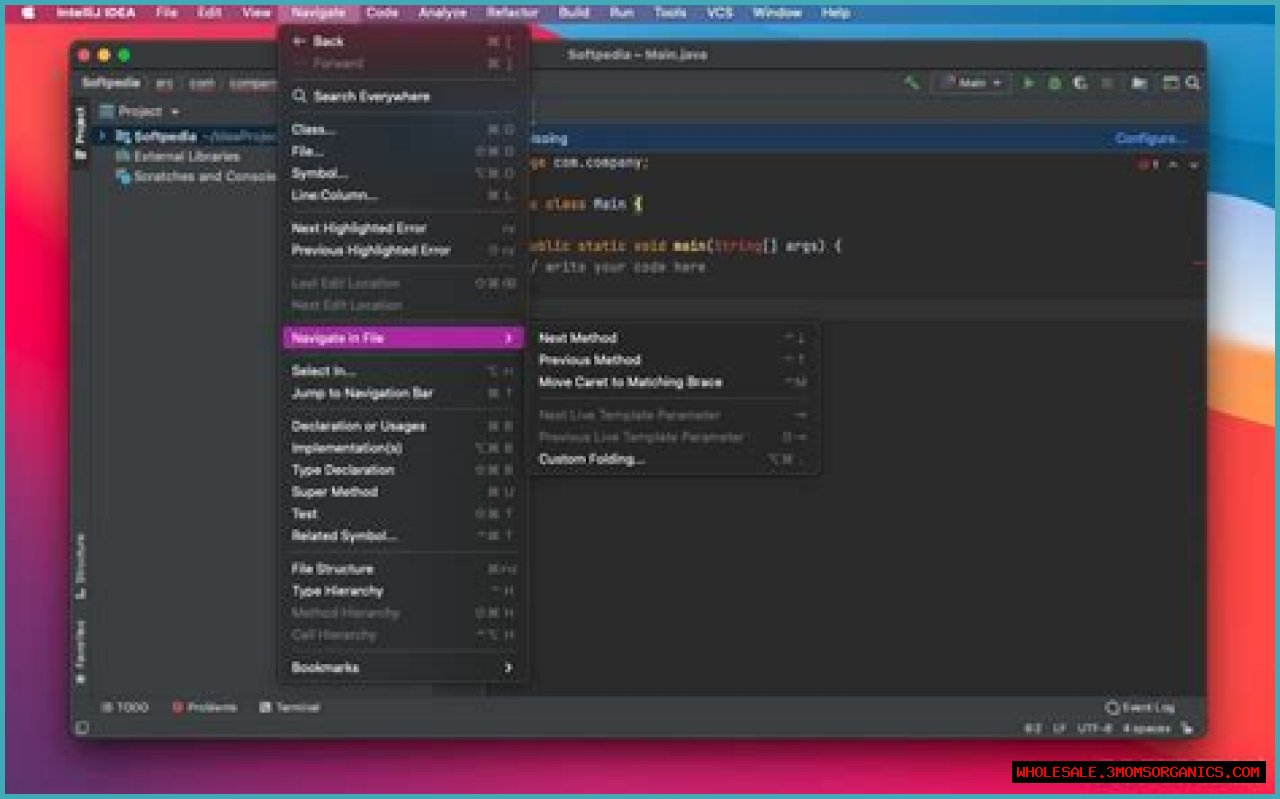Select External Libraries in project tree
The image size is (1280, 799).
click(x=178, y=156)
